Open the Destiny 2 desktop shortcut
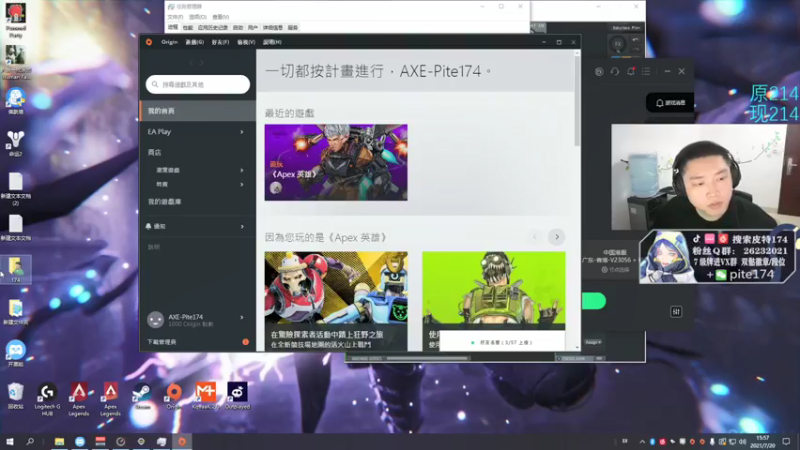The width and height of the screenshot is (800, 450). pyautogui.click(x=16, y=143)
